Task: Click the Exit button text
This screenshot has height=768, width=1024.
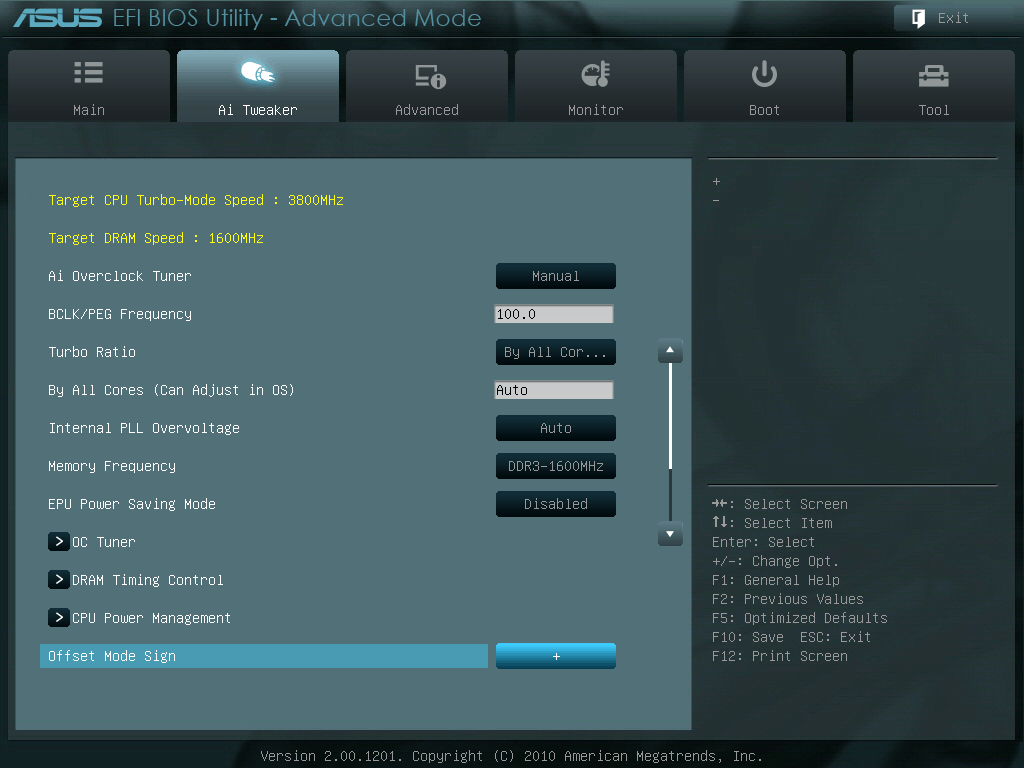Action: click(x=953, y=18)
